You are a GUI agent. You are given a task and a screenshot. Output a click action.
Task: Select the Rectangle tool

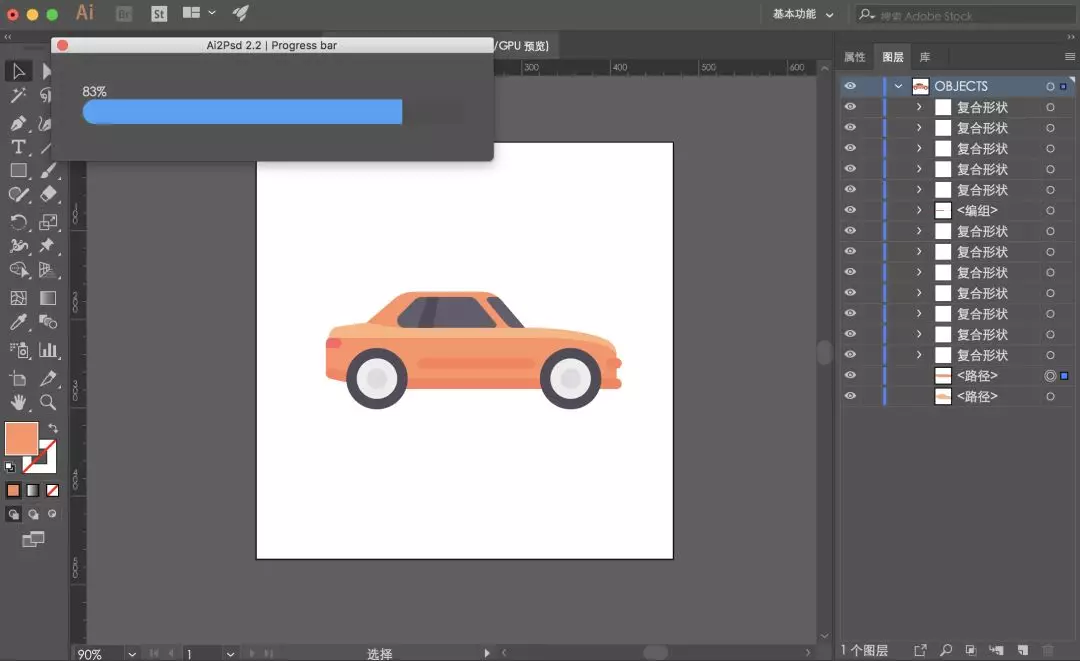point(19,171)
